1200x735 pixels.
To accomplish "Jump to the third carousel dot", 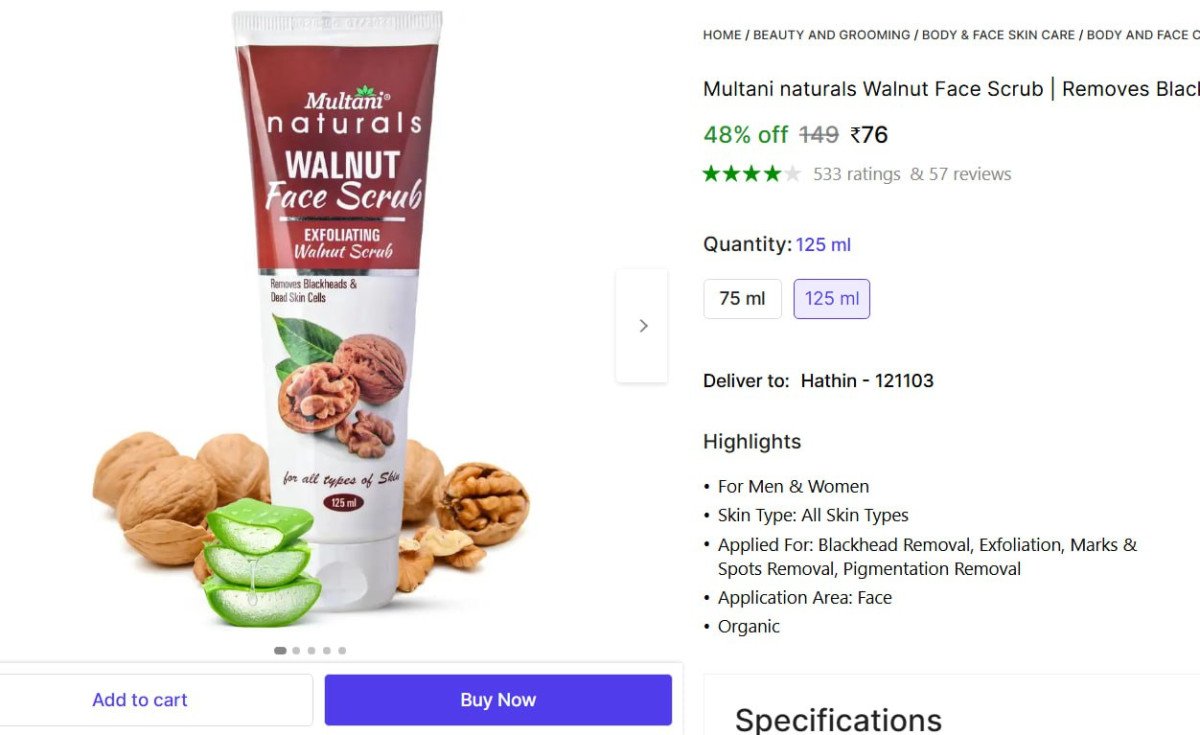I will coord(311,650).
